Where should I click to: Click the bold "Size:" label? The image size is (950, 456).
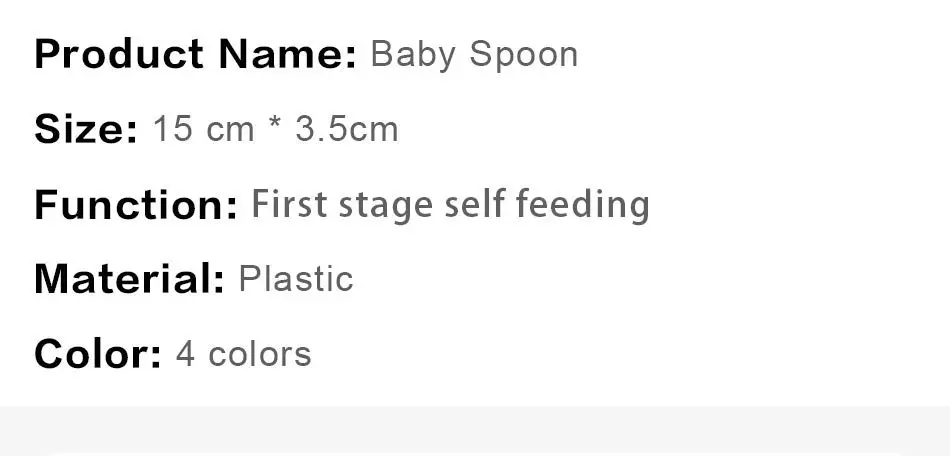tap(85, 129)
